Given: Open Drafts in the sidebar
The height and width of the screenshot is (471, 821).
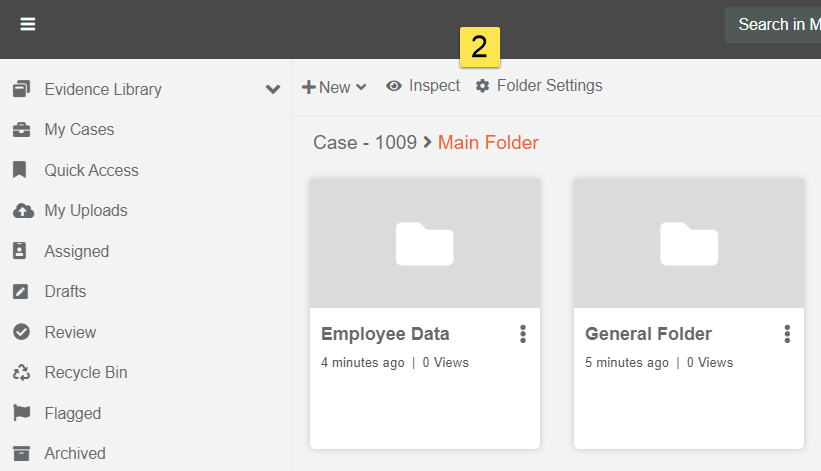Looking at the screenshot, I should click(65, 292).
